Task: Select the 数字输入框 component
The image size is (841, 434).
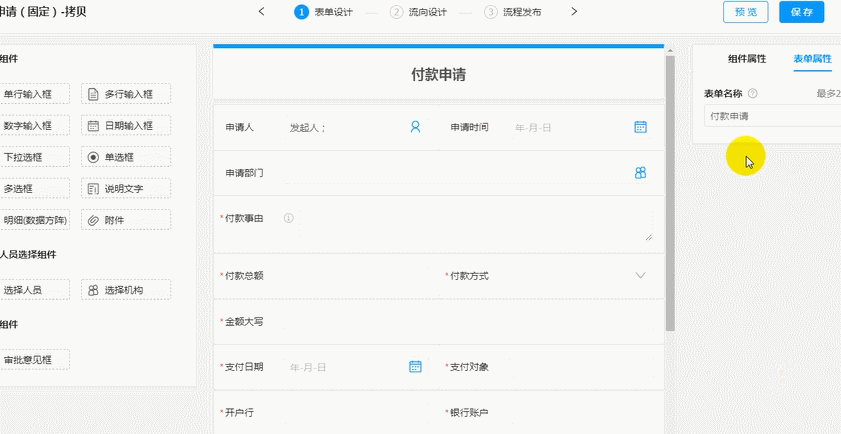Action: (x=34, y=126)
